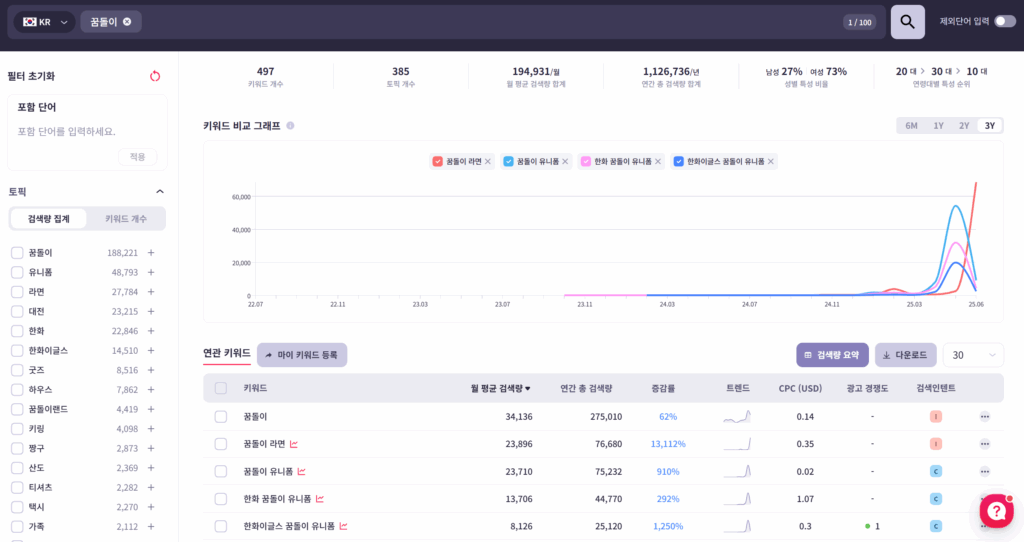Image resolution: width=1024 pixels, height=542 pixels.
Task: Remove 한화이글스 꿈돌이 유니폼 from graph legend
Action: click(771, 161)
